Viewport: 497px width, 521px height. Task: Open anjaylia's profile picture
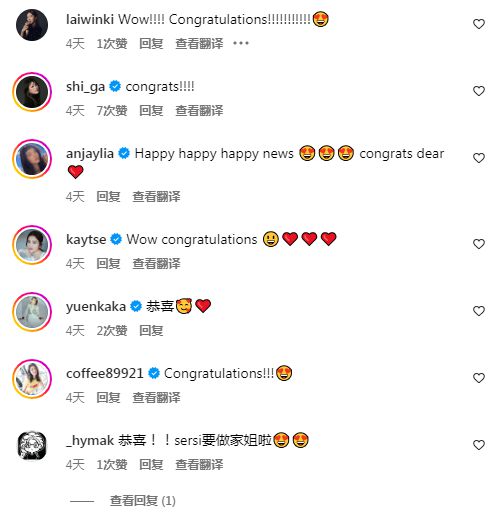coord(32,159)
